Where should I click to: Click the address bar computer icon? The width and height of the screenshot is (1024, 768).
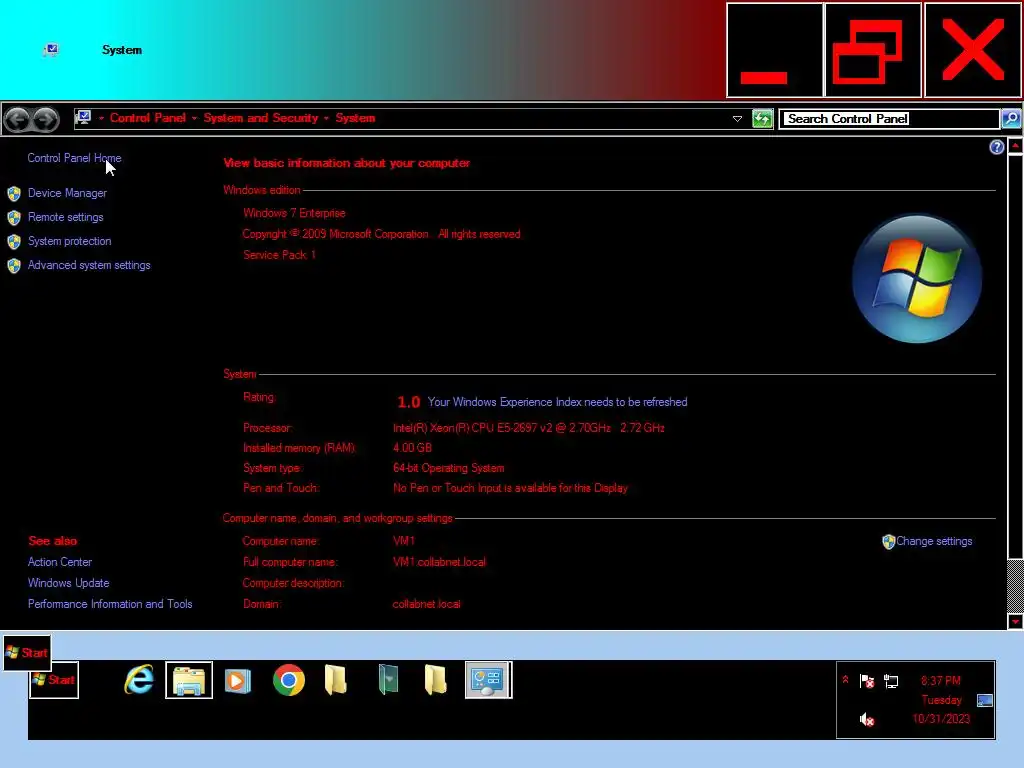[x=84, y=118]
